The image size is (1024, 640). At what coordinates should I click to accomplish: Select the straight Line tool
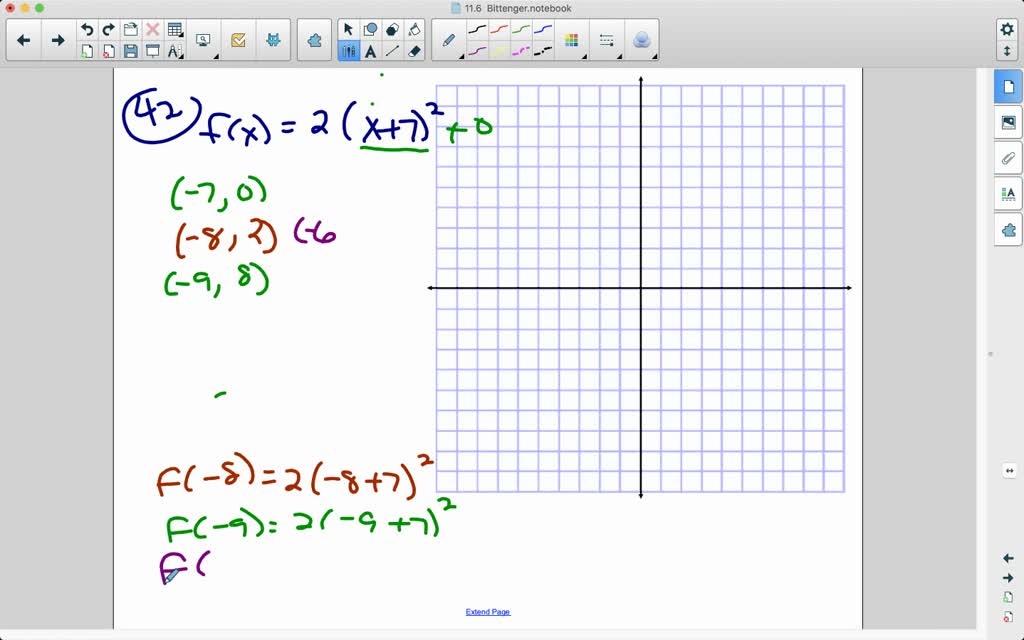tap(391, 51)
